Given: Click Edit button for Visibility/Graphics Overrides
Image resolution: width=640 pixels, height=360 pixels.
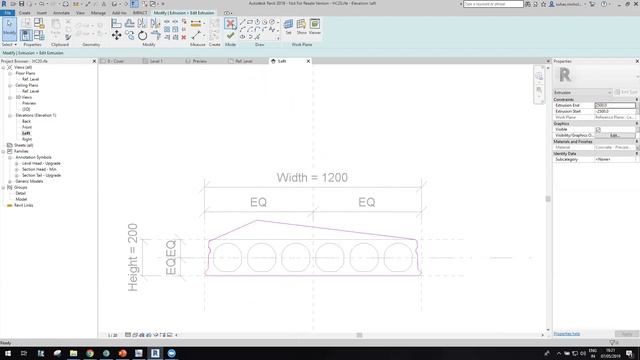Looking at the screenshot, I should pyautogui.click(x=615, y=135).
